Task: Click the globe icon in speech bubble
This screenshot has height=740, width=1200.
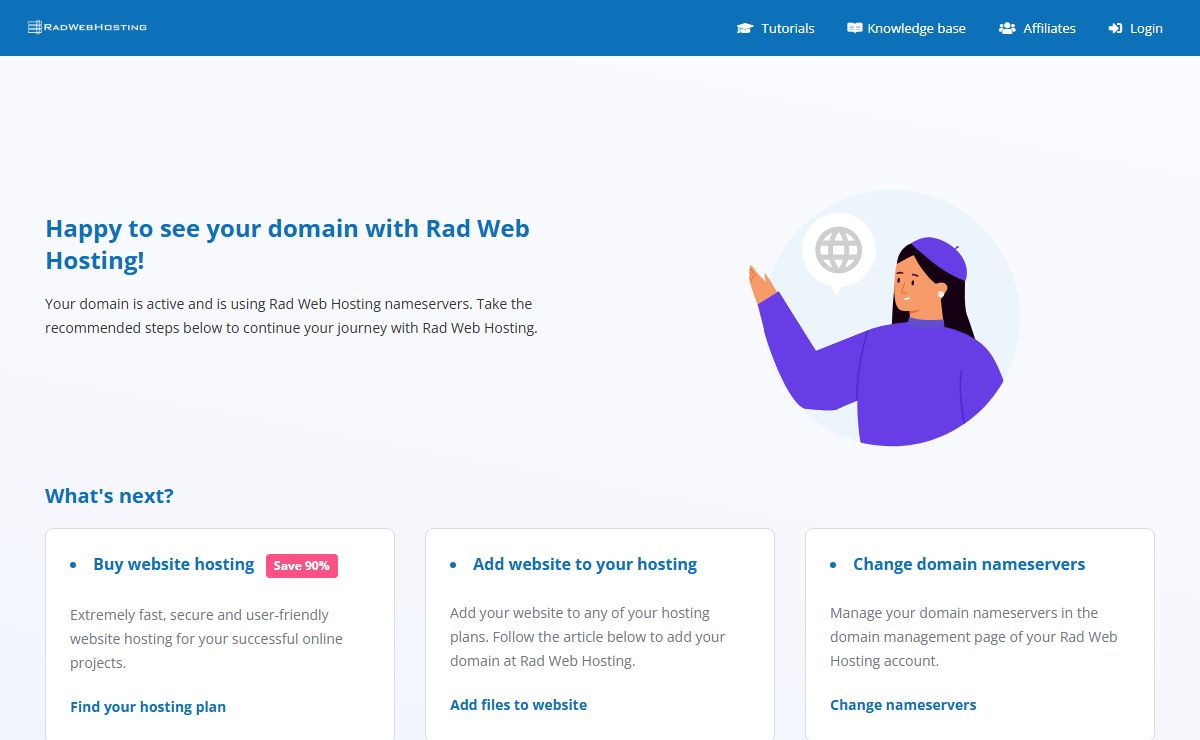Action: 838,250
